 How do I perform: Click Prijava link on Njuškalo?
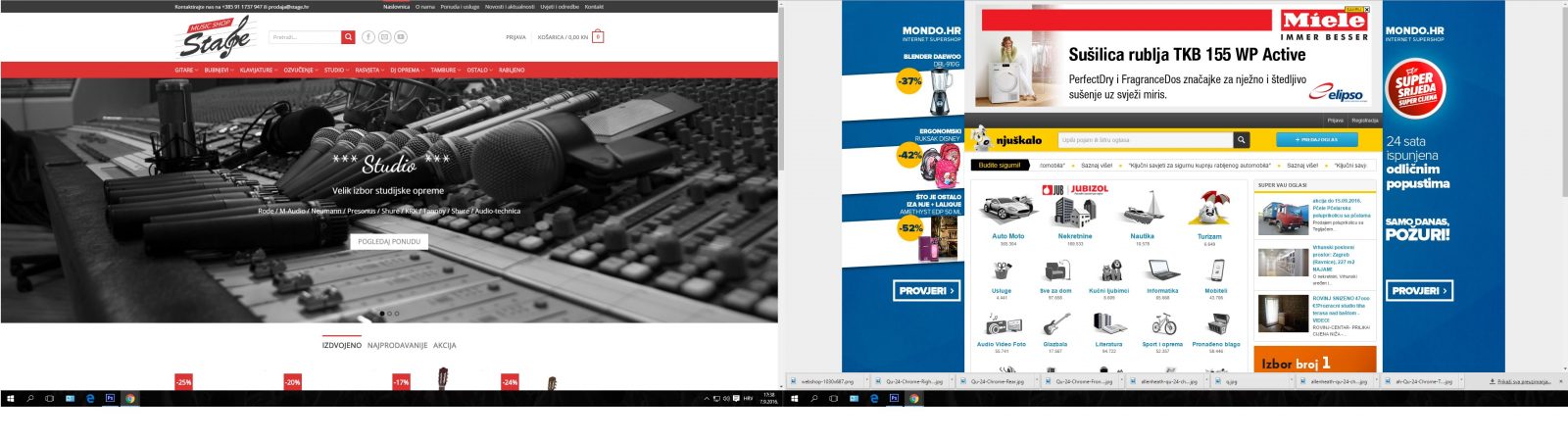(1335, 121)
